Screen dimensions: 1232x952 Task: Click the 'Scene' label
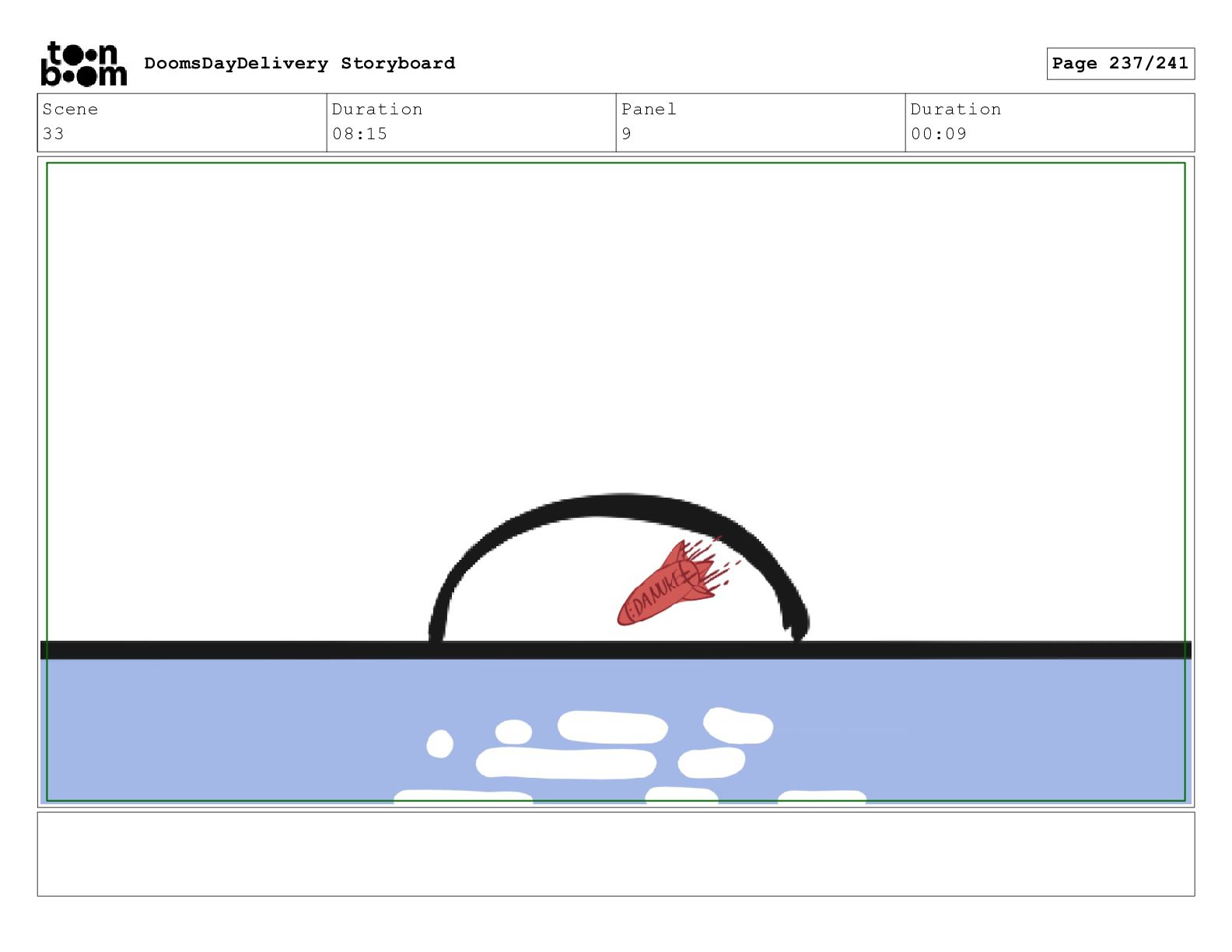pos(70,109)
